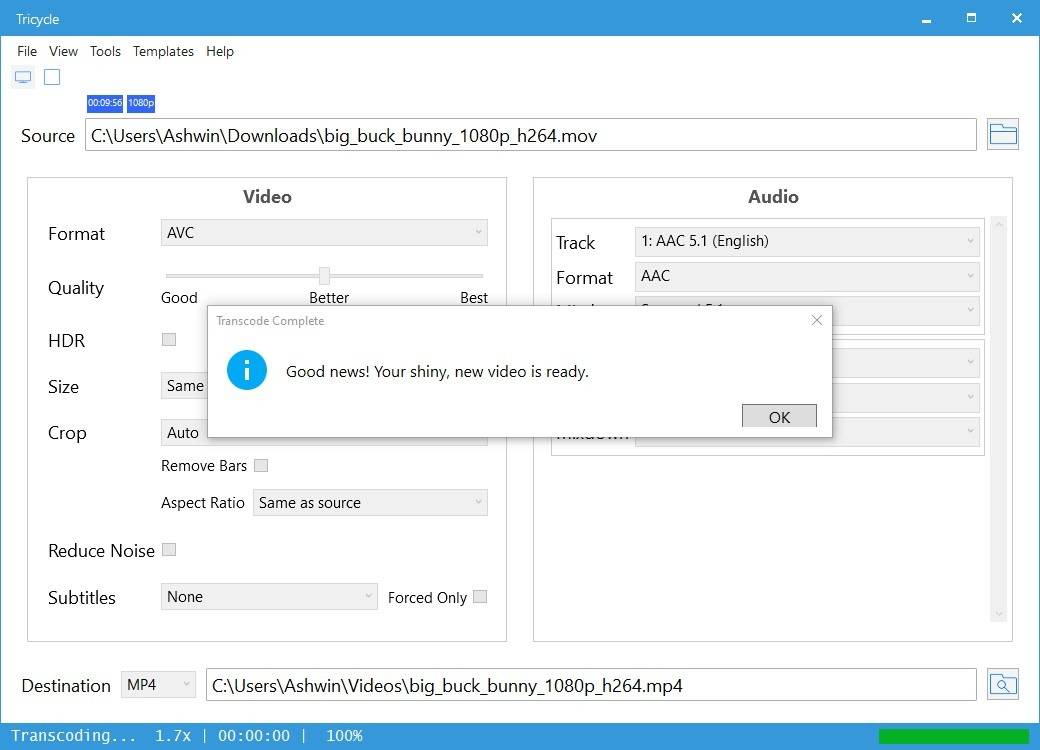Screen dimensions: 1040x750
Task: Toggle the HDR checkbox
Action: [x=169, y=340]
